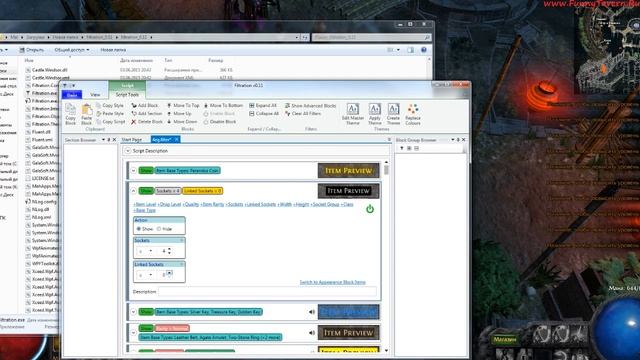Add the Quality filter link
640x360 pixels.
click(191, 204)
